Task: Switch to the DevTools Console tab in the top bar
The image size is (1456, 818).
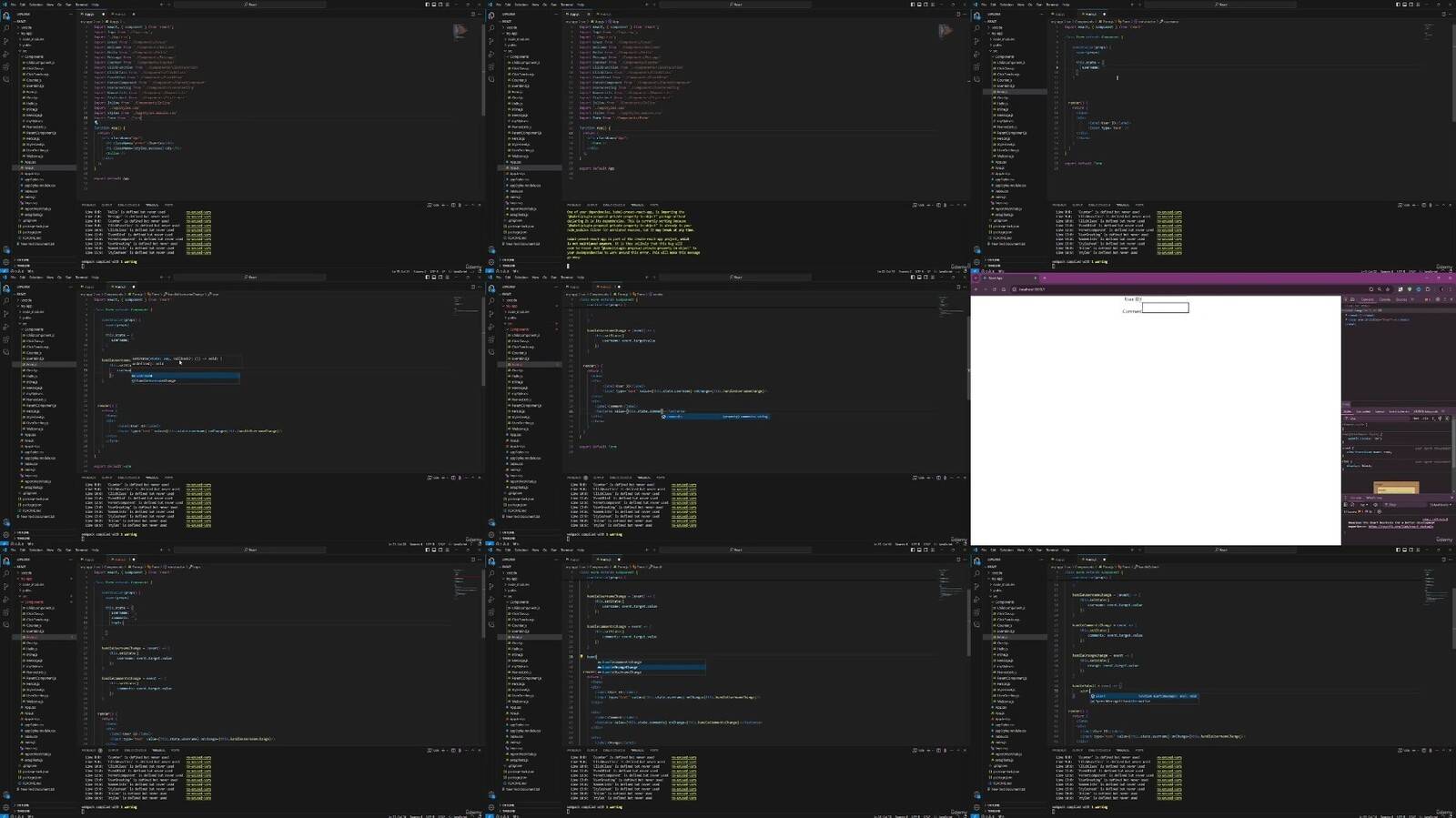Action: (1384, 299)
